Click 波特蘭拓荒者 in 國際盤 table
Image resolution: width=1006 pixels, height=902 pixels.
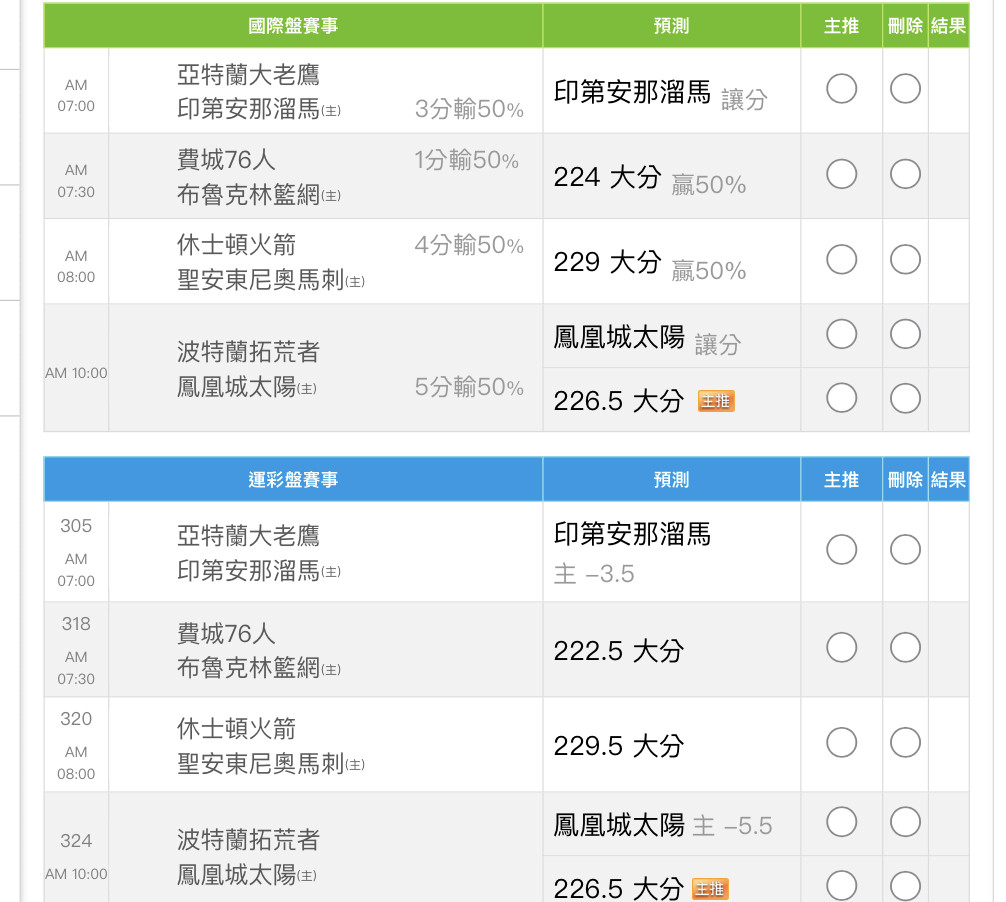pyautogui.click(x=248, y=352)
